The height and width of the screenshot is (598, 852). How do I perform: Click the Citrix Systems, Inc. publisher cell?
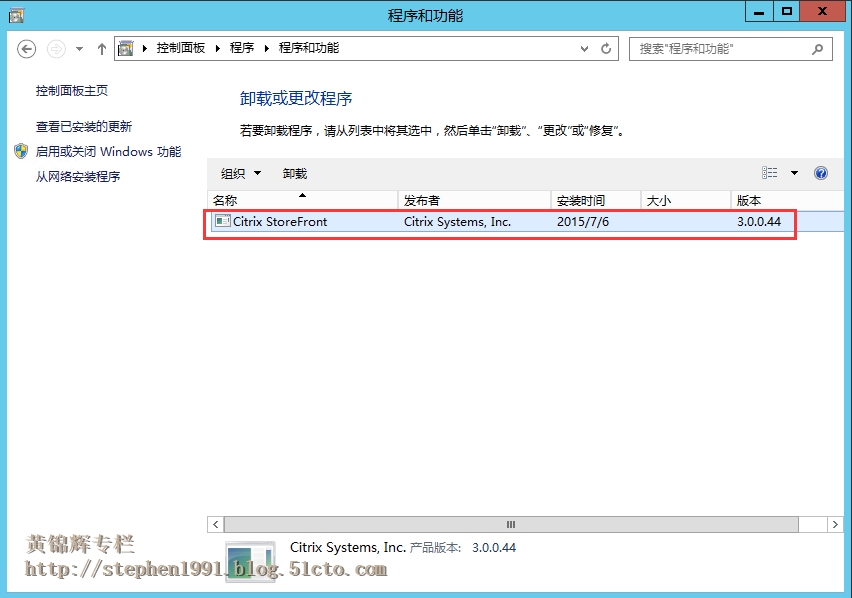[458, 222]
